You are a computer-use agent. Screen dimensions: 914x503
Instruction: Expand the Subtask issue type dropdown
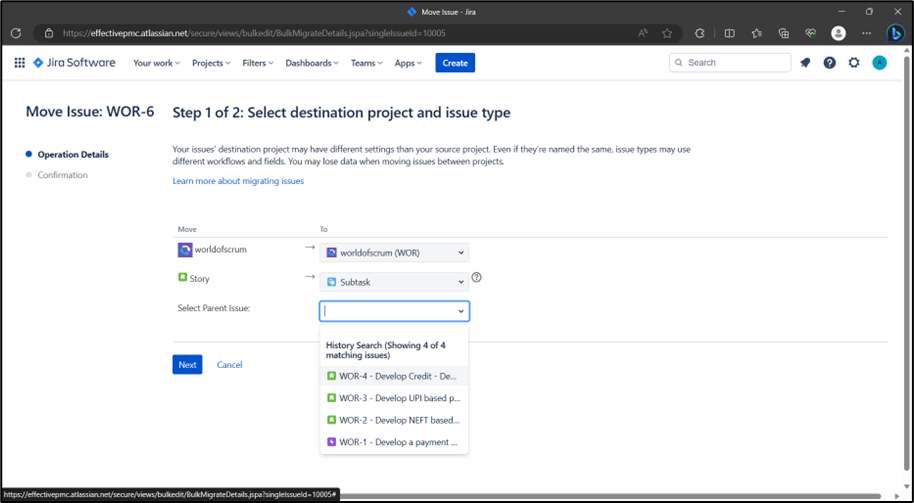click(x=395, y=282)
